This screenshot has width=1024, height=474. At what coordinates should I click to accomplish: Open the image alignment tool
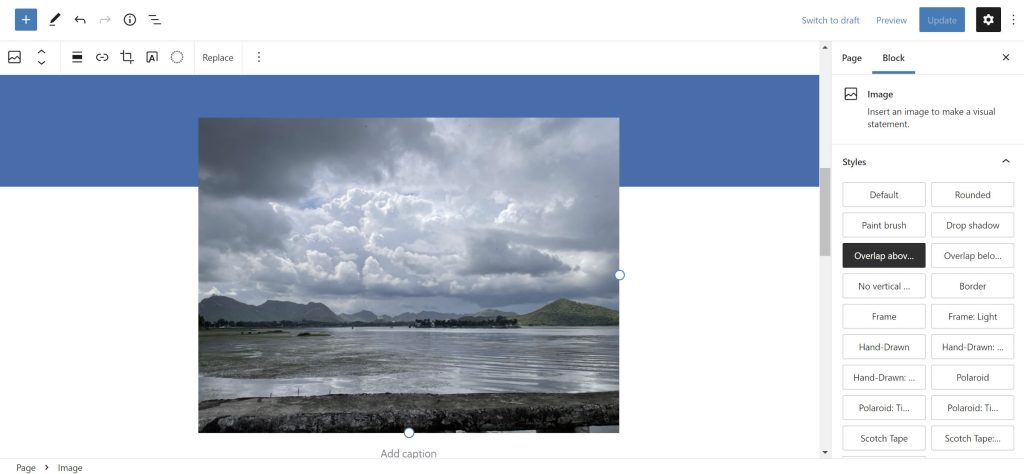(x=77, y=58)
